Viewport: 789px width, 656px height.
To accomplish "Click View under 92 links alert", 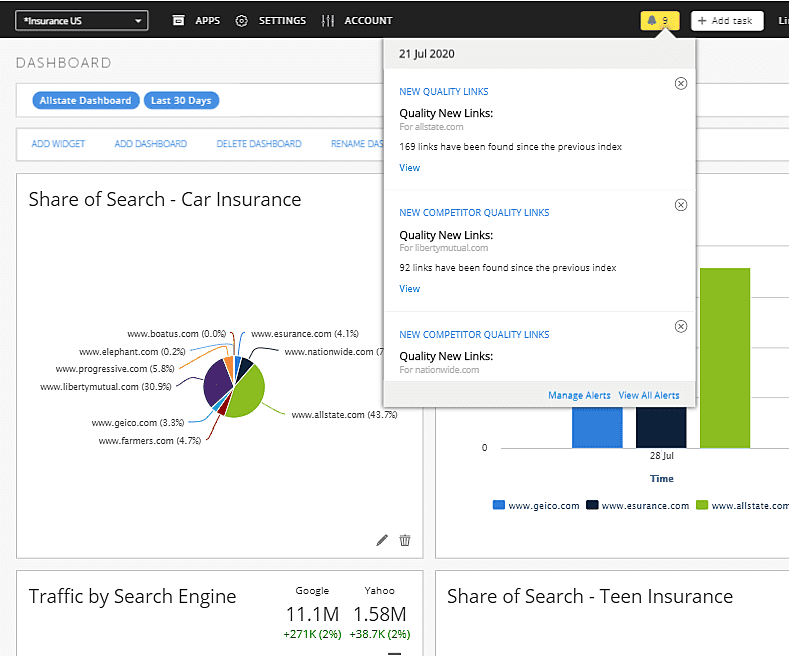I will (410, 289).
